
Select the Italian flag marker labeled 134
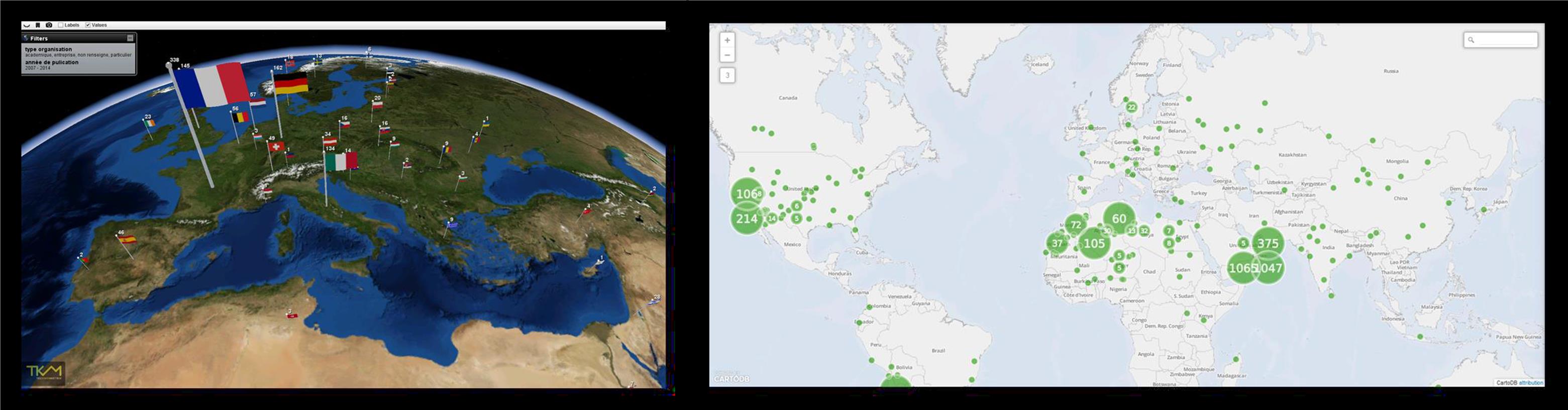point(341,161)
